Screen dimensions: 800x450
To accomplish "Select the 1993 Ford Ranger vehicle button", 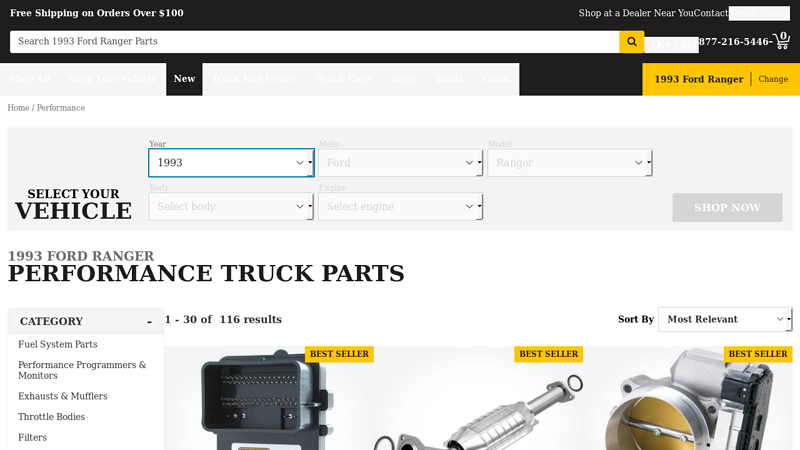I will click(x=698, y=79).
